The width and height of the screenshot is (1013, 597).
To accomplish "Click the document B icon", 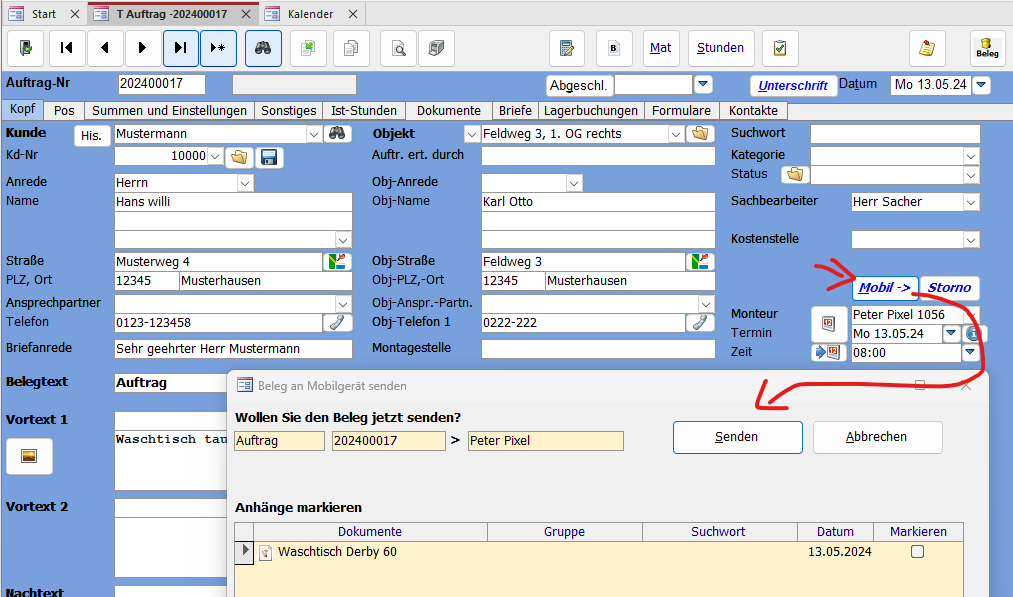I will pyautogui.click(x=614, y=48).
